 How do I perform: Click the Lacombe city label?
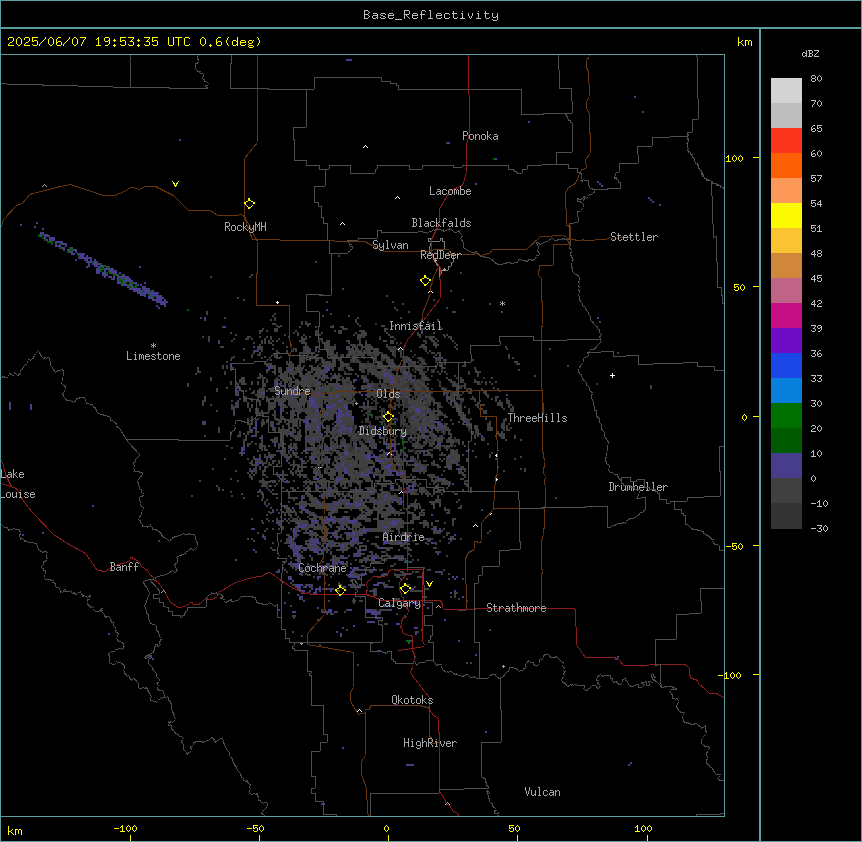coord(450,191)
